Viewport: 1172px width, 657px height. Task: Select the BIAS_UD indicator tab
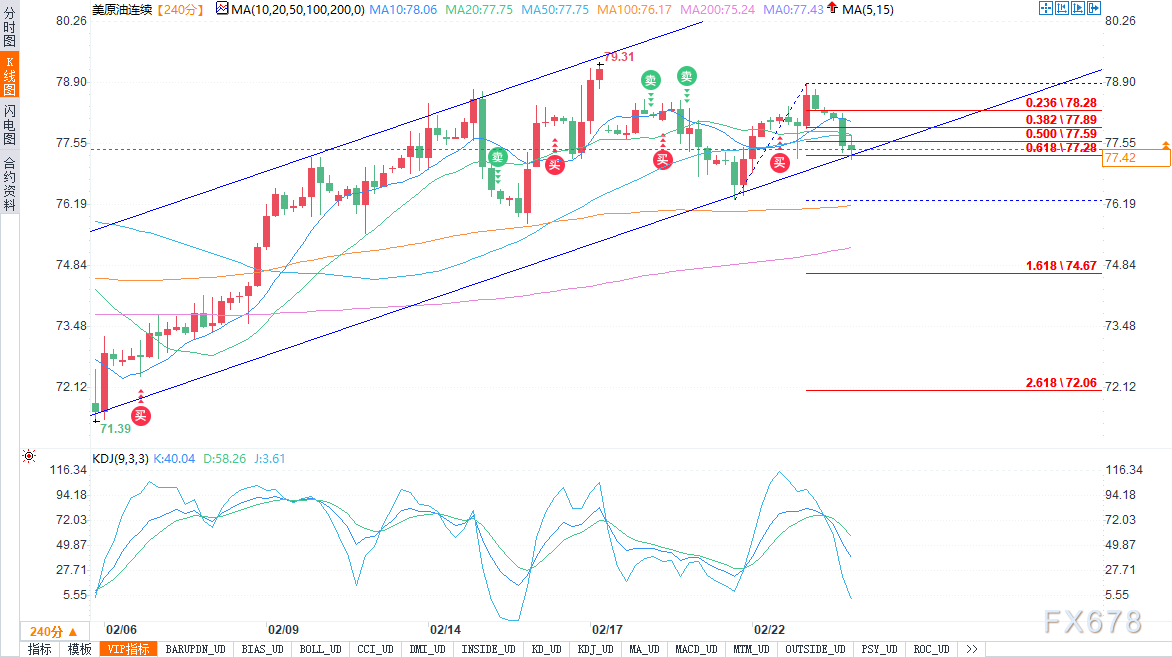coord(262,649)
